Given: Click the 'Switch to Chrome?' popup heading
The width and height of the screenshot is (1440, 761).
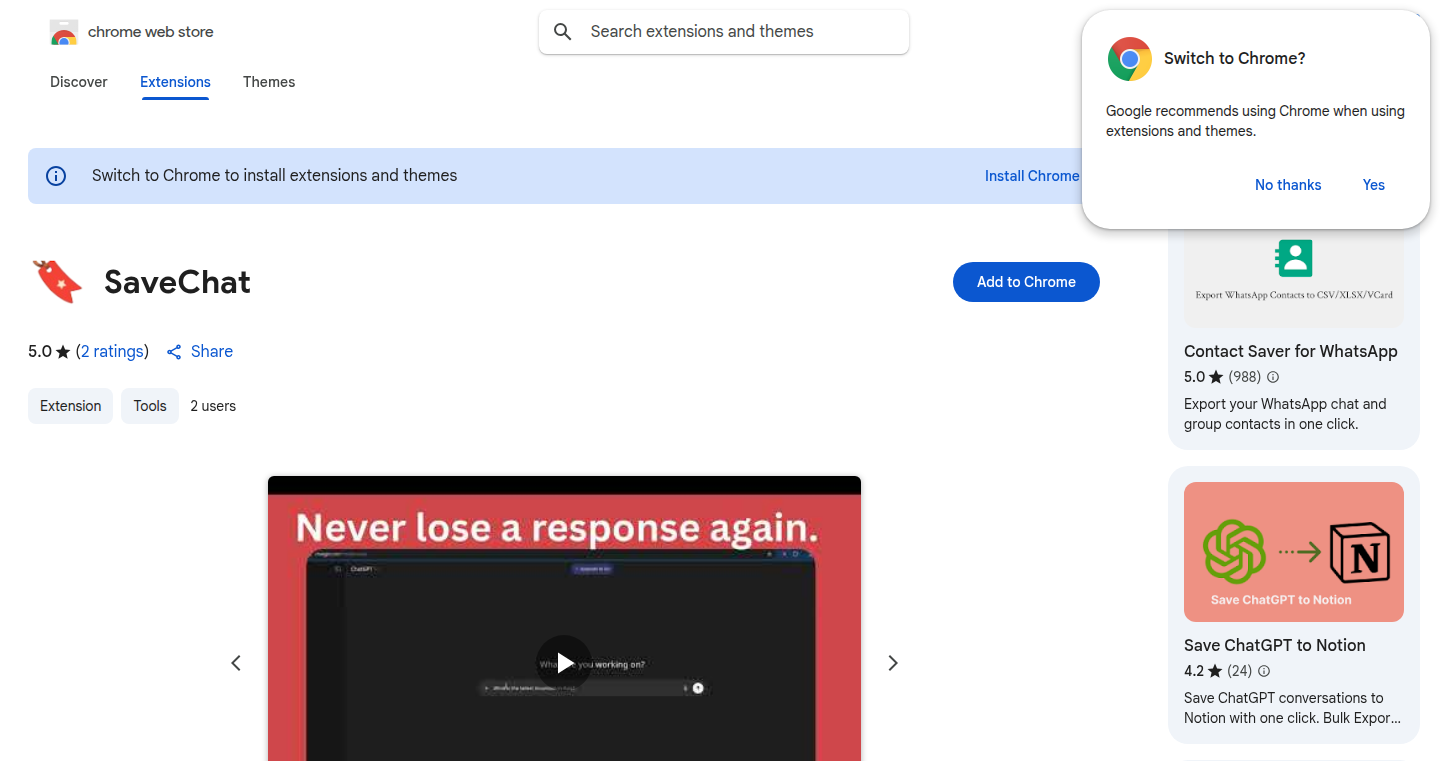Looking at the screenshot, I should tap(1235, 59).
